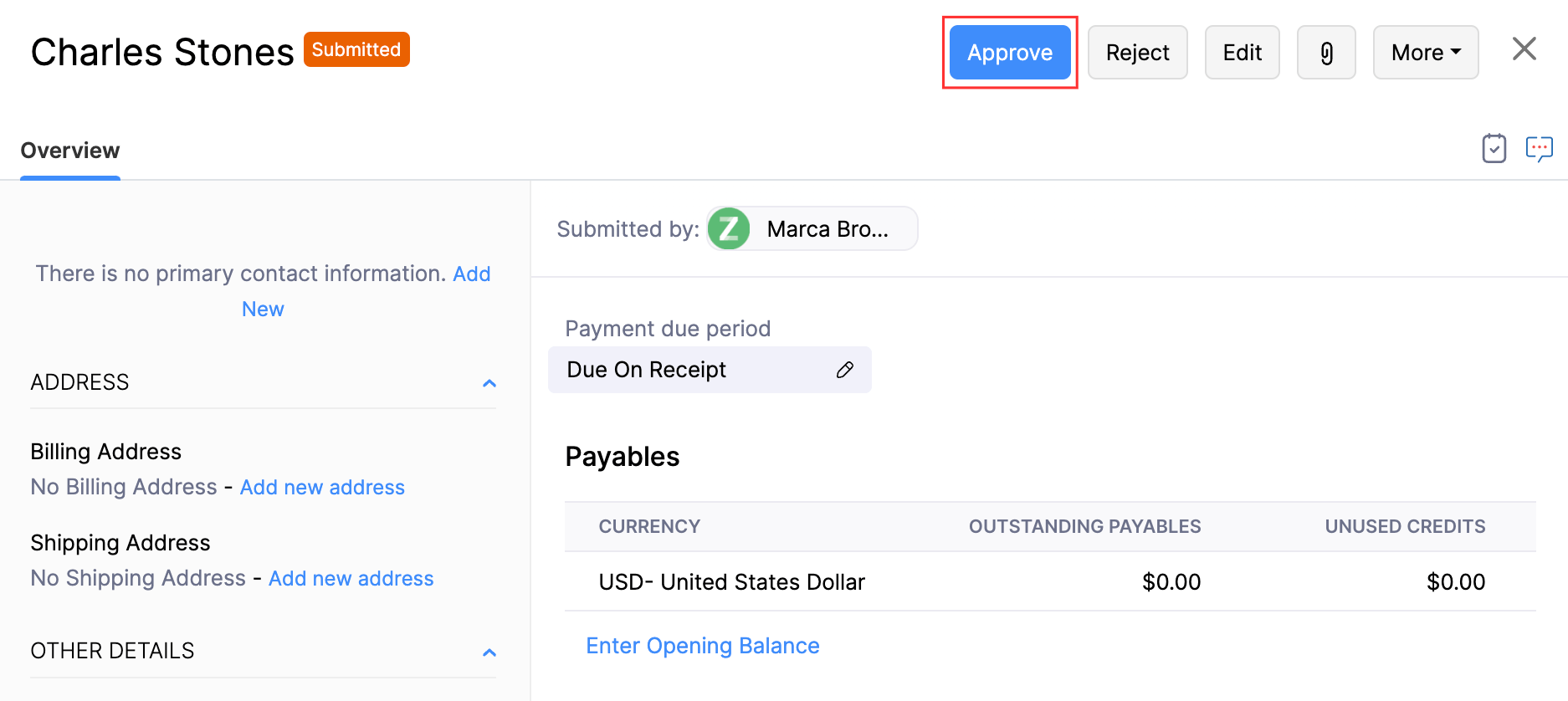Switch to the Overview tab

70,151
